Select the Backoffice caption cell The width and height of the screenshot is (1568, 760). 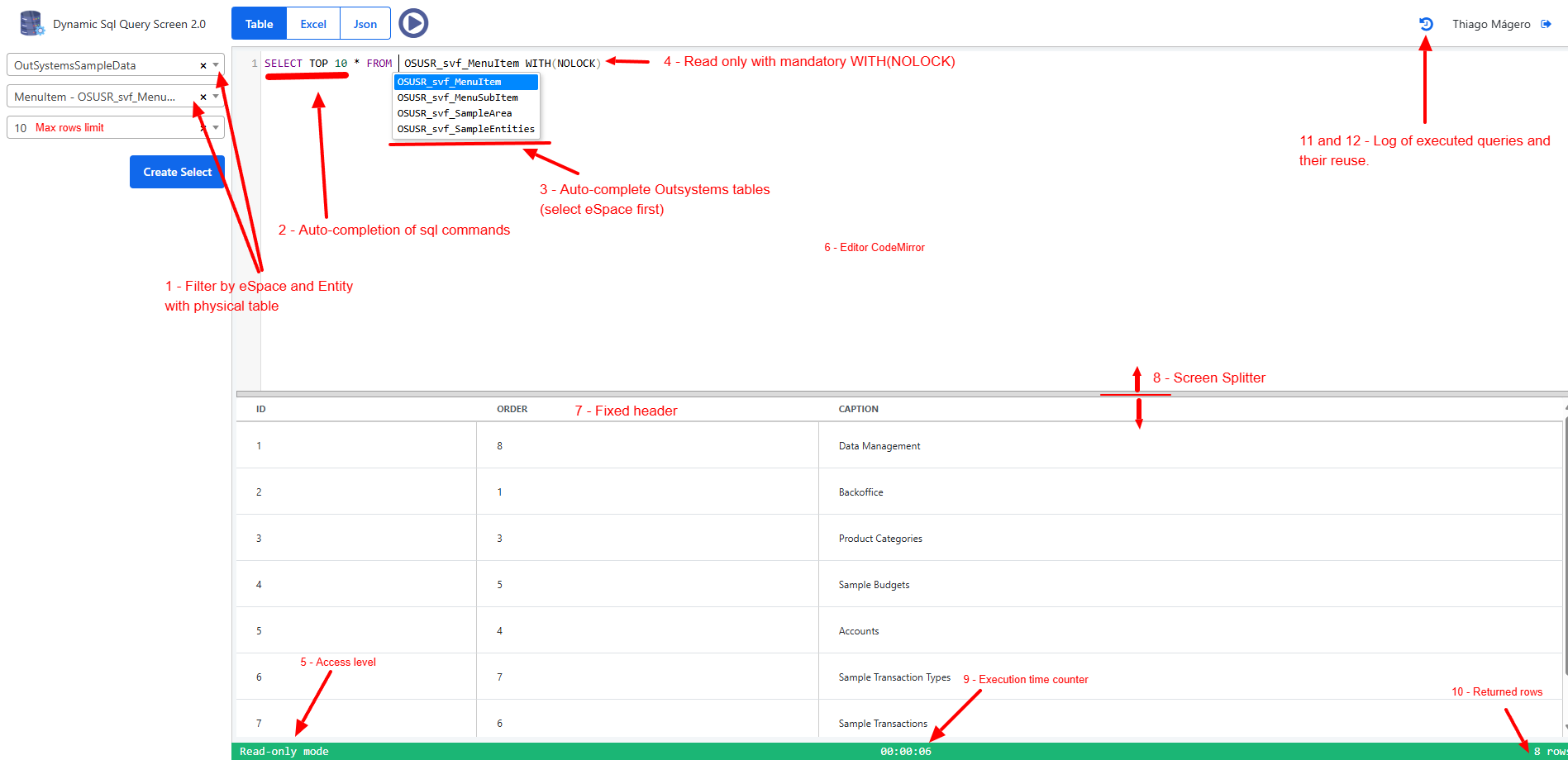(x=860, y=492)
